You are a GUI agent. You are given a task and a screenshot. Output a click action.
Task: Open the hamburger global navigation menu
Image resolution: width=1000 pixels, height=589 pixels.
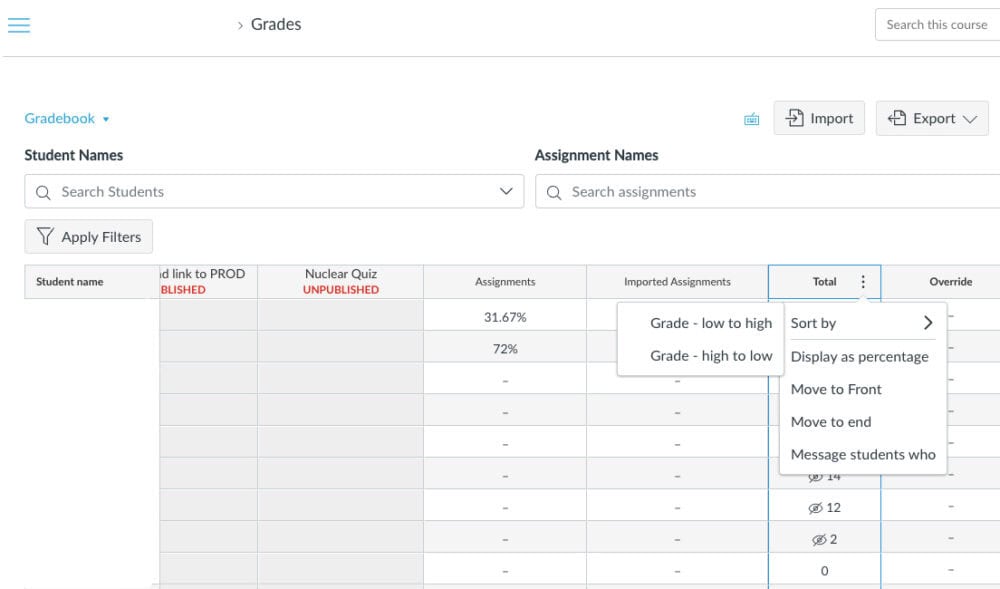pos(19,25)
